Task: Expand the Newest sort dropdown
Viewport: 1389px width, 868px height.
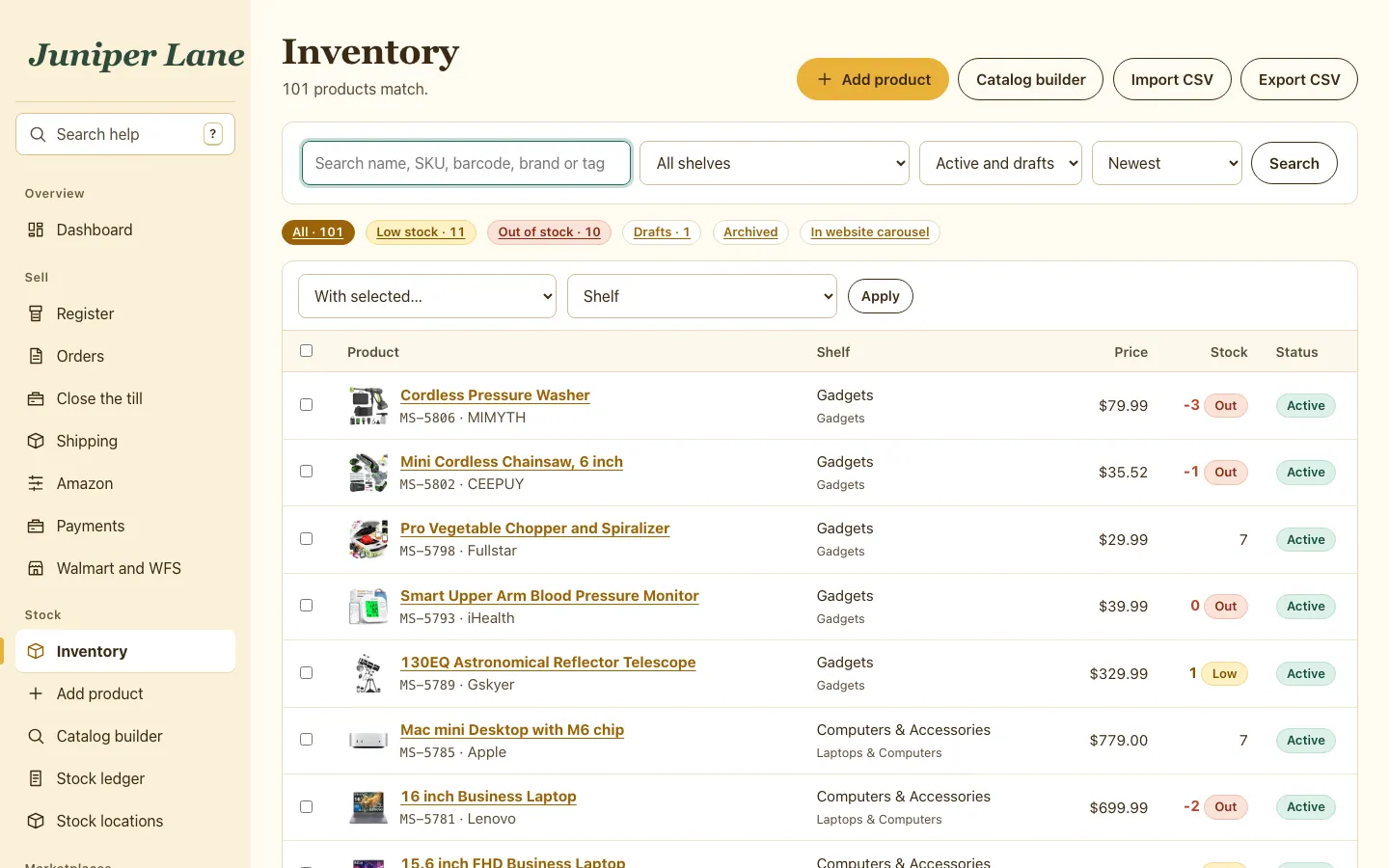Action: 1166,163
